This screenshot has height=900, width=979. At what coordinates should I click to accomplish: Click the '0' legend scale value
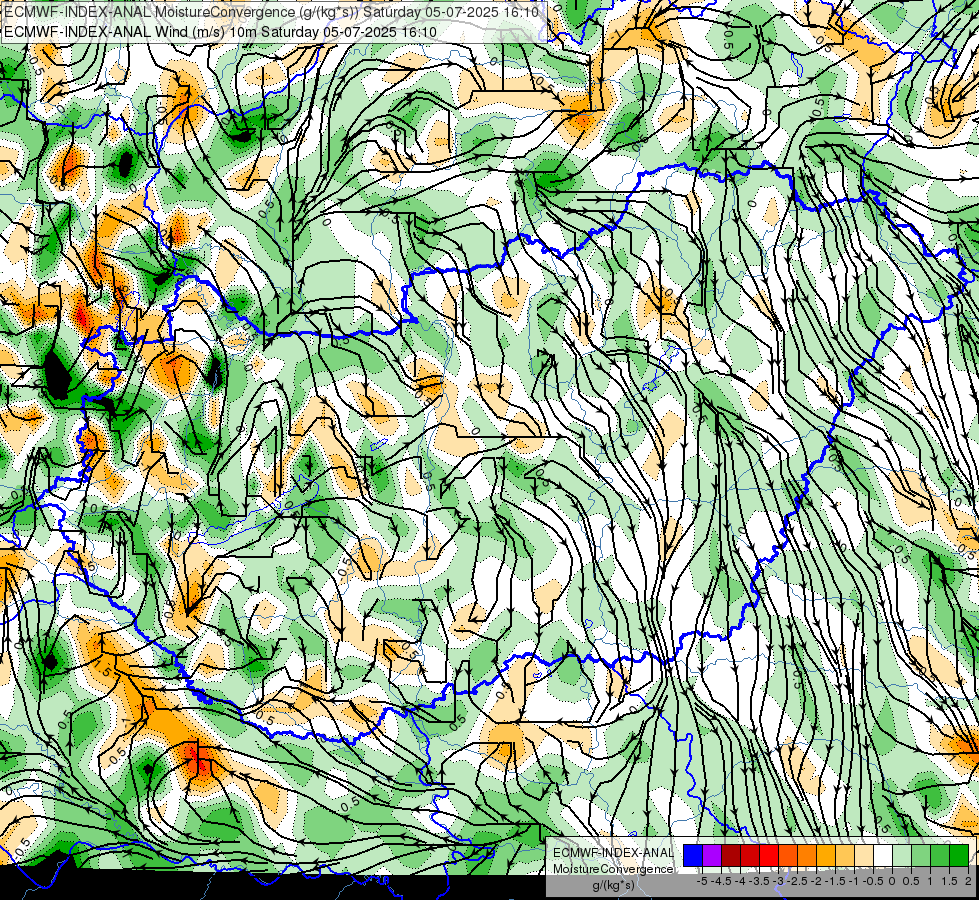[892, 881]
